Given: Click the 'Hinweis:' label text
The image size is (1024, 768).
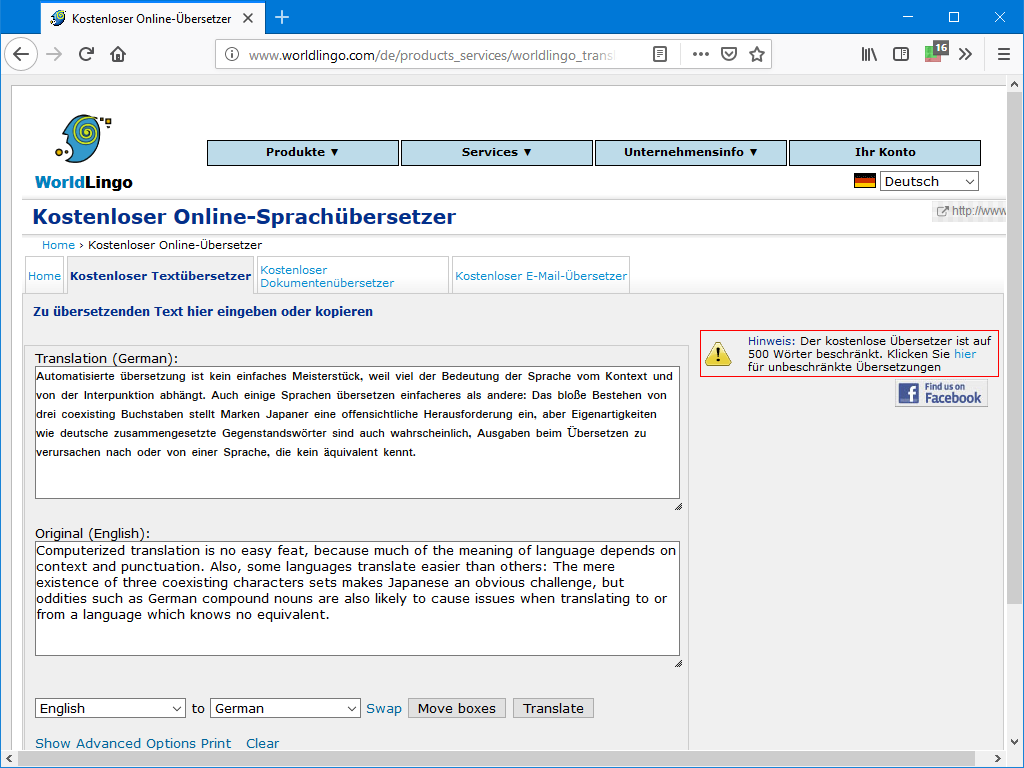Looking at the screenshot, I should coord(771,341).
